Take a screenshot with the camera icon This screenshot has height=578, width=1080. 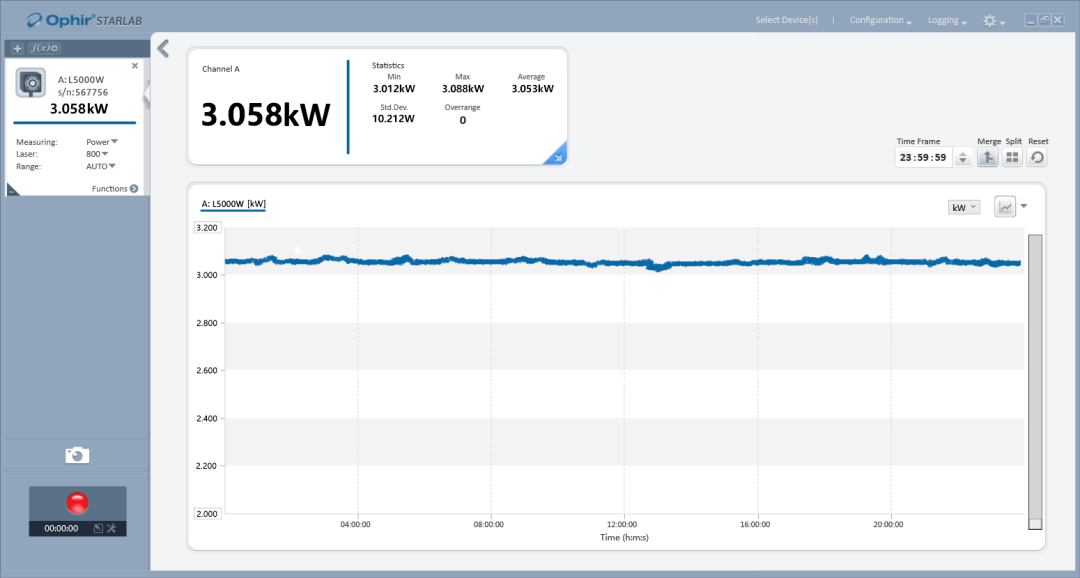click(77, 456)
